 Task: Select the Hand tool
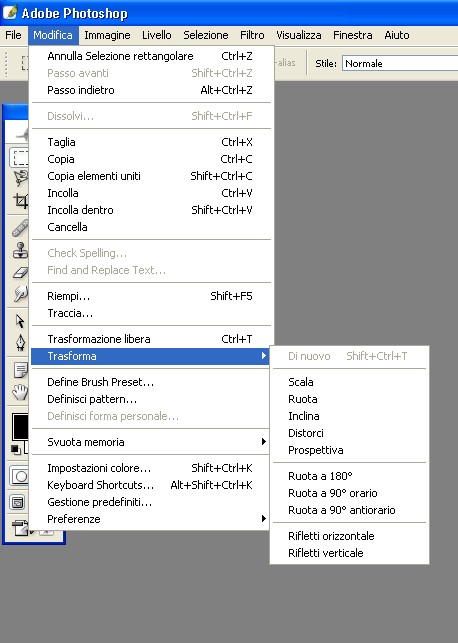20,392
